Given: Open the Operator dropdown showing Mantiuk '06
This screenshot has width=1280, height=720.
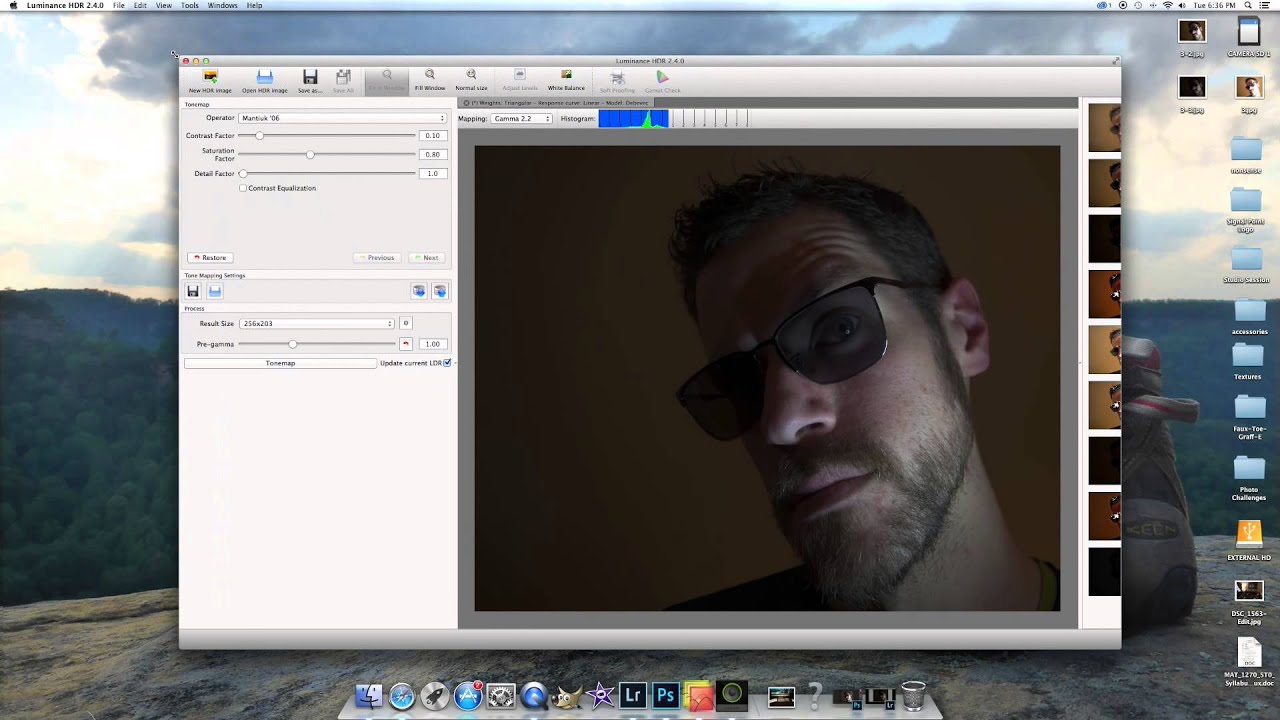Looking at the screenshot, I should pos(342,118).
